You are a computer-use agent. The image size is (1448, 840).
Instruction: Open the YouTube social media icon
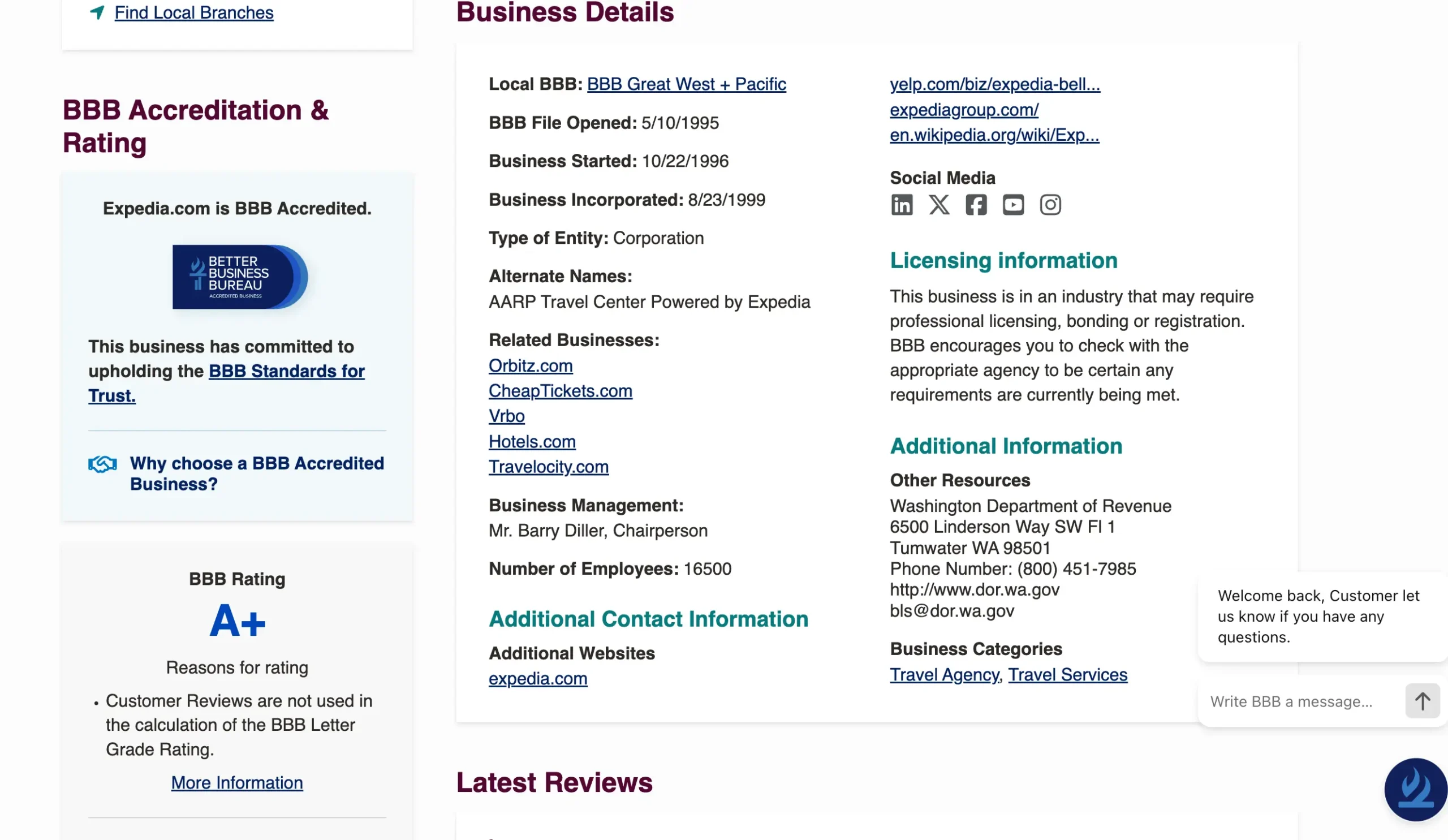click(x=1013, y=205)
